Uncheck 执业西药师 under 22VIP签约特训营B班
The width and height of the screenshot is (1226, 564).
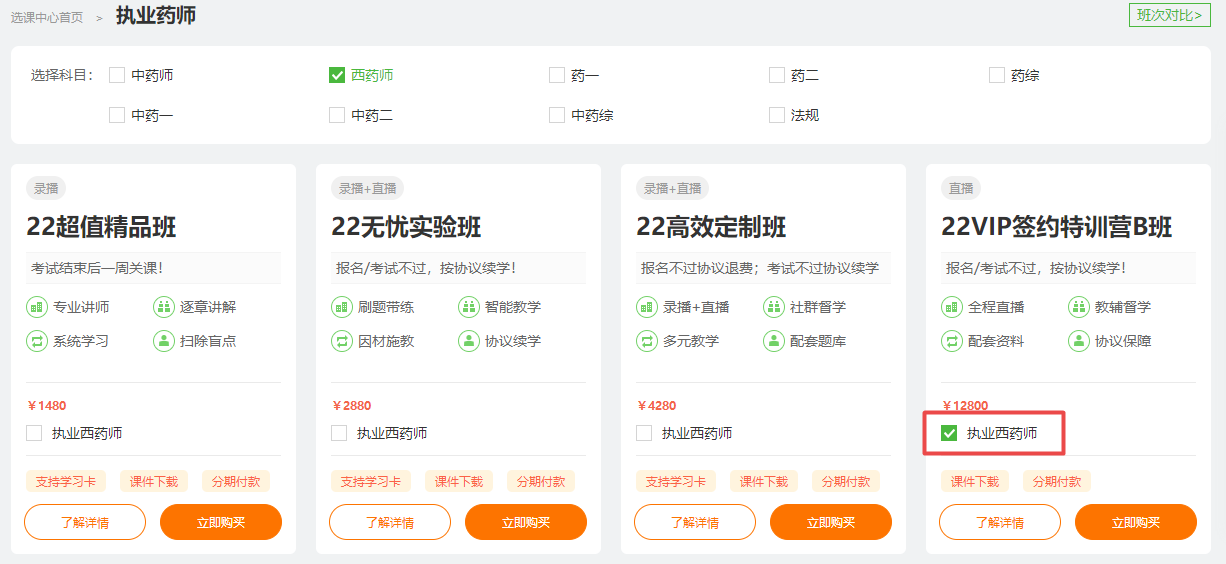click(950, 433)
